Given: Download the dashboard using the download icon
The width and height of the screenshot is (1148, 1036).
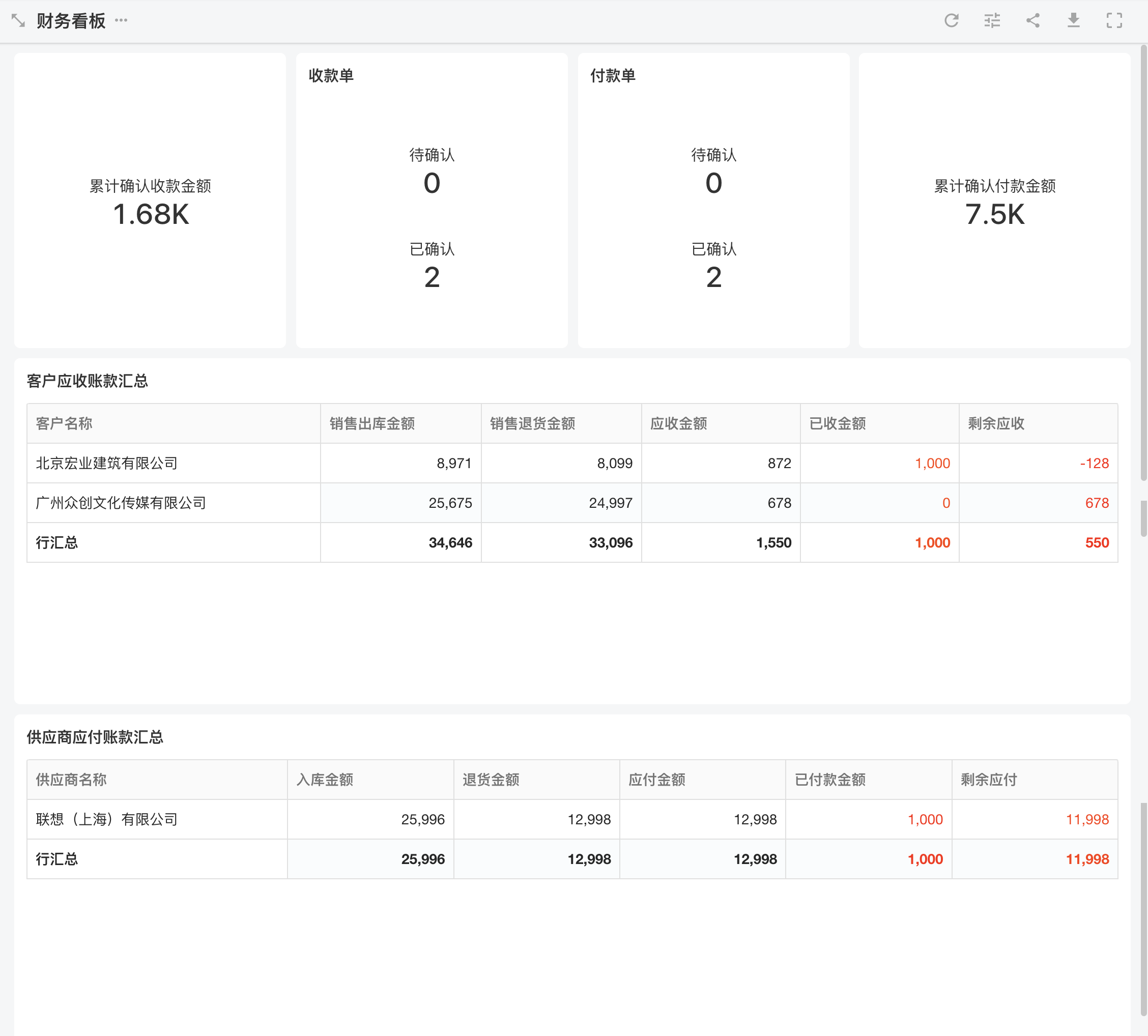Looking at the screenshot, I should pos(1073,20).
